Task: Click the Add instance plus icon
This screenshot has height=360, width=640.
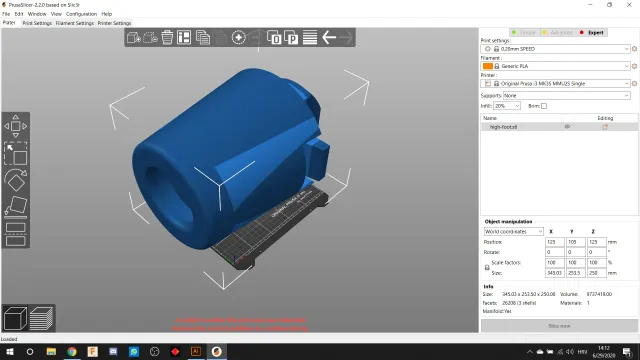Action: [x=238, y=38]
